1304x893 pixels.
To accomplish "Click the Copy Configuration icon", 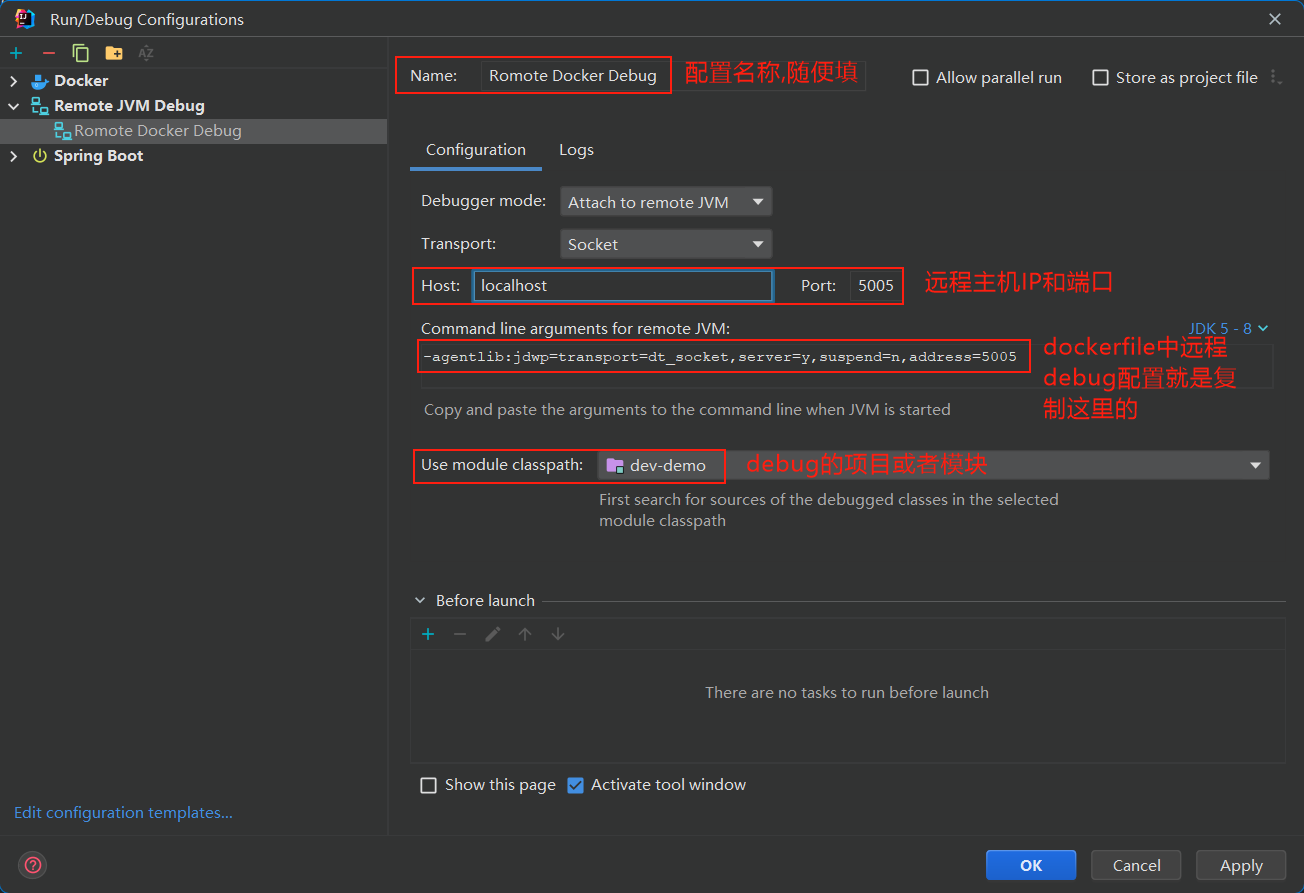I will [81, 53].
